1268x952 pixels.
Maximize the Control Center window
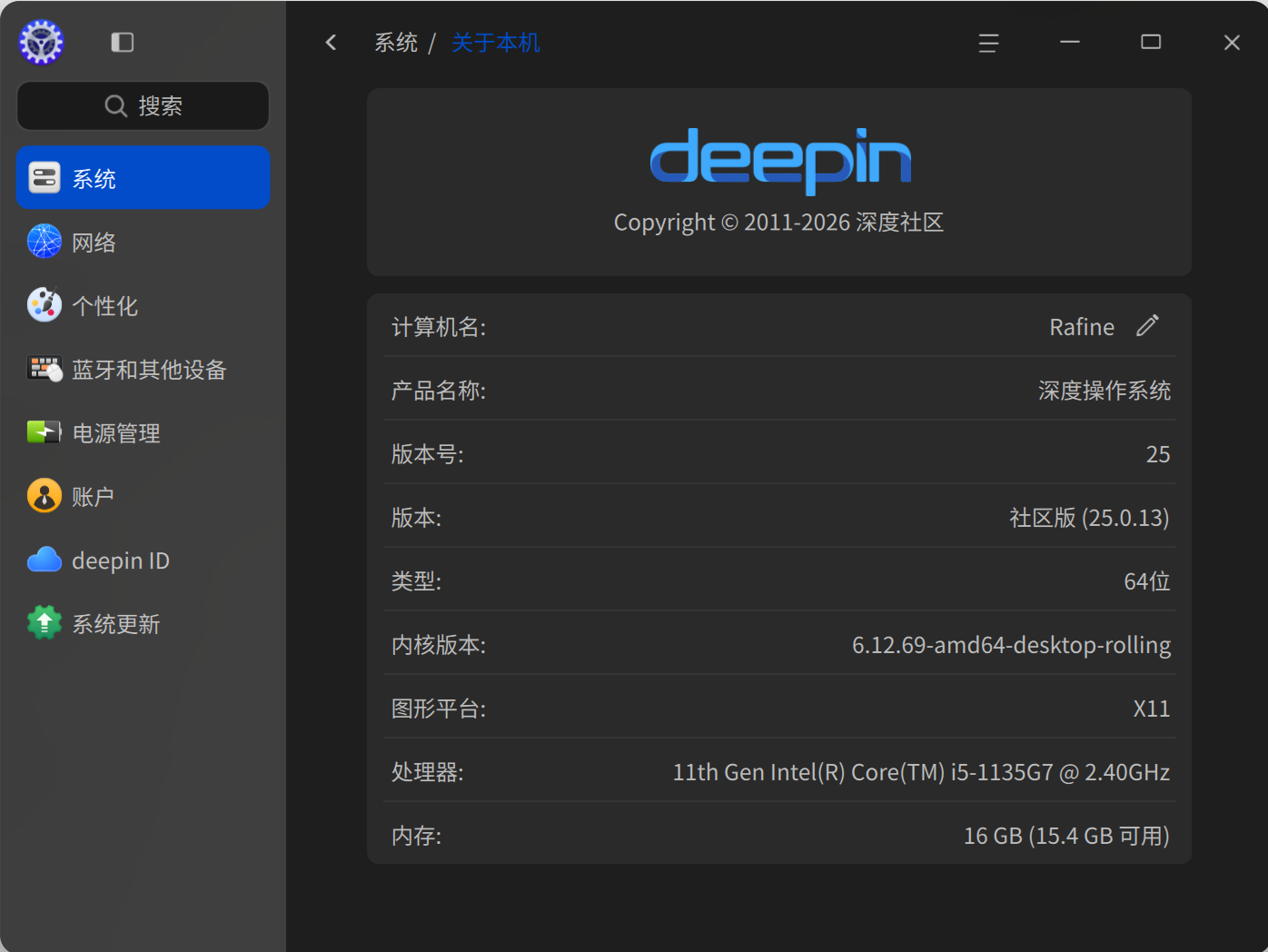click(x=1151, y=43)
